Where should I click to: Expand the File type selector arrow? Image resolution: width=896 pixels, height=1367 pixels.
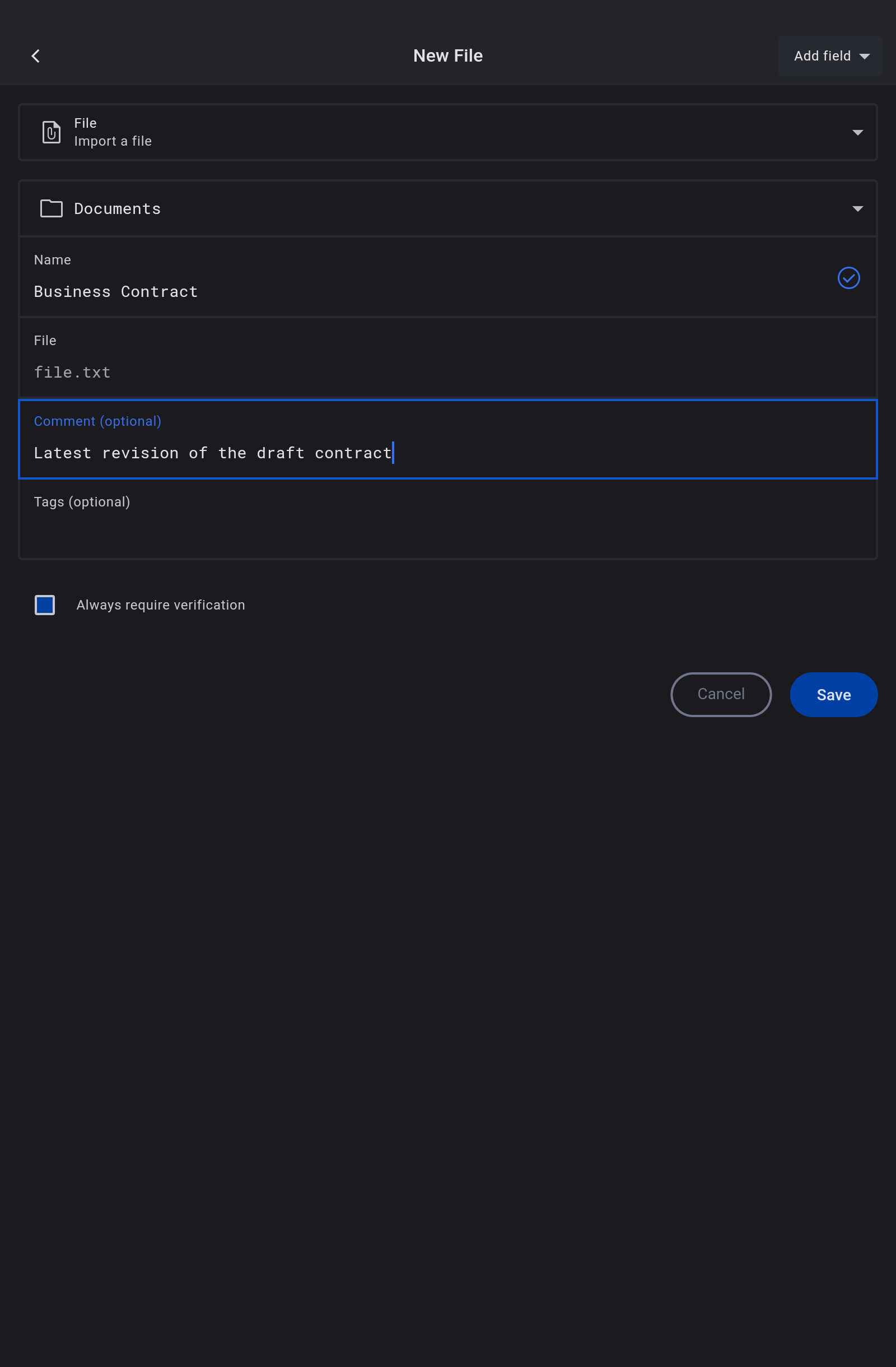tap(857, 133)
